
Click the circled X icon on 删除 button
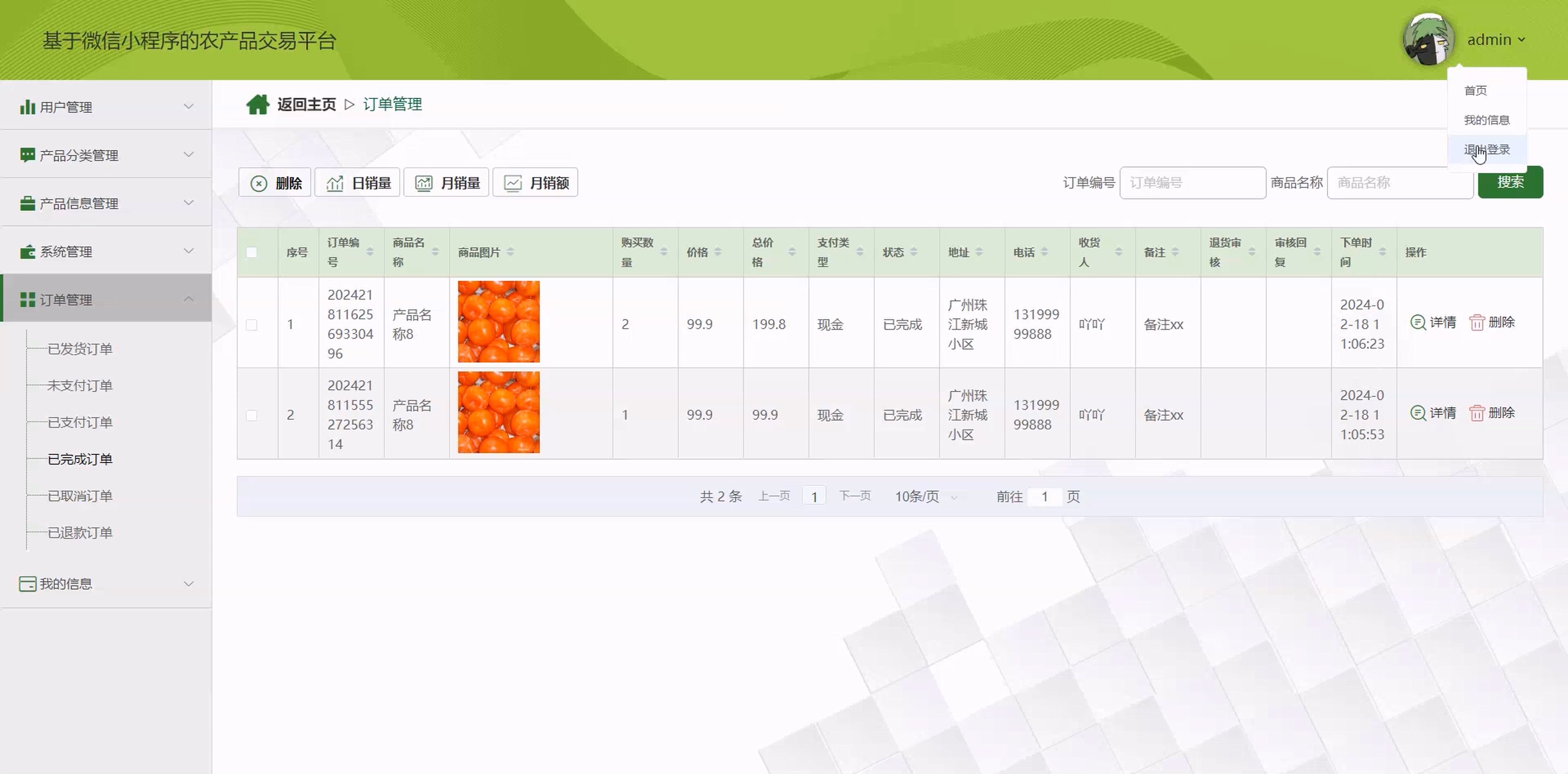tap(259, 183)
